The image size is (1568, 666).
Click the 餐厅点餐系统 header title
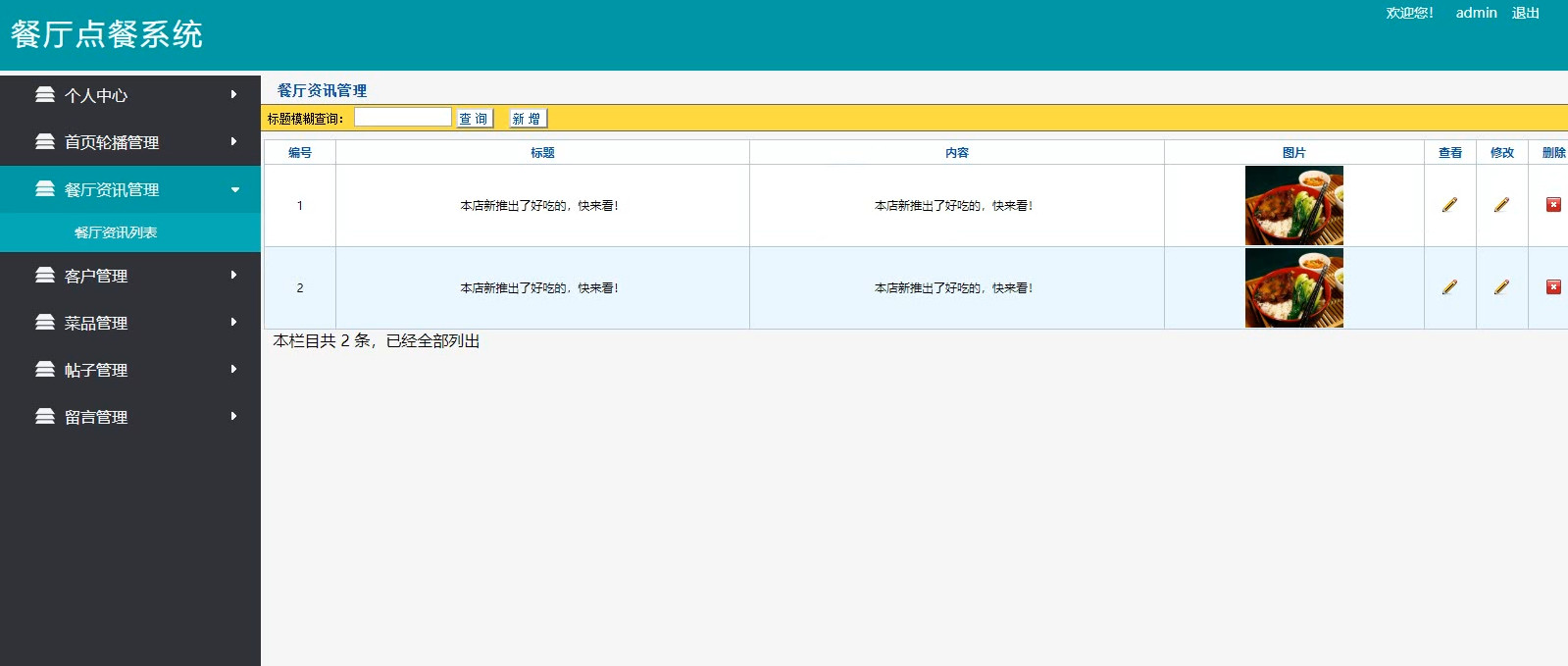(107, 34)
